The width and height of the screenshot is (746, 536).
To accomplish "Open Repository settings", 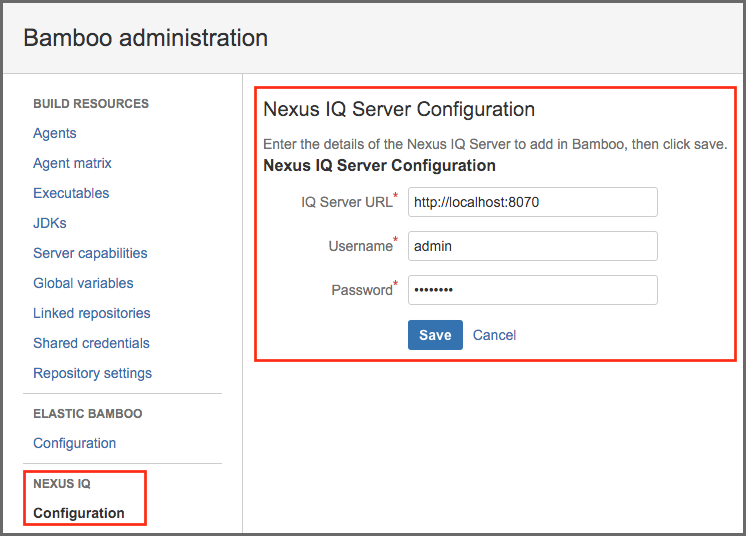I will 92,373.
